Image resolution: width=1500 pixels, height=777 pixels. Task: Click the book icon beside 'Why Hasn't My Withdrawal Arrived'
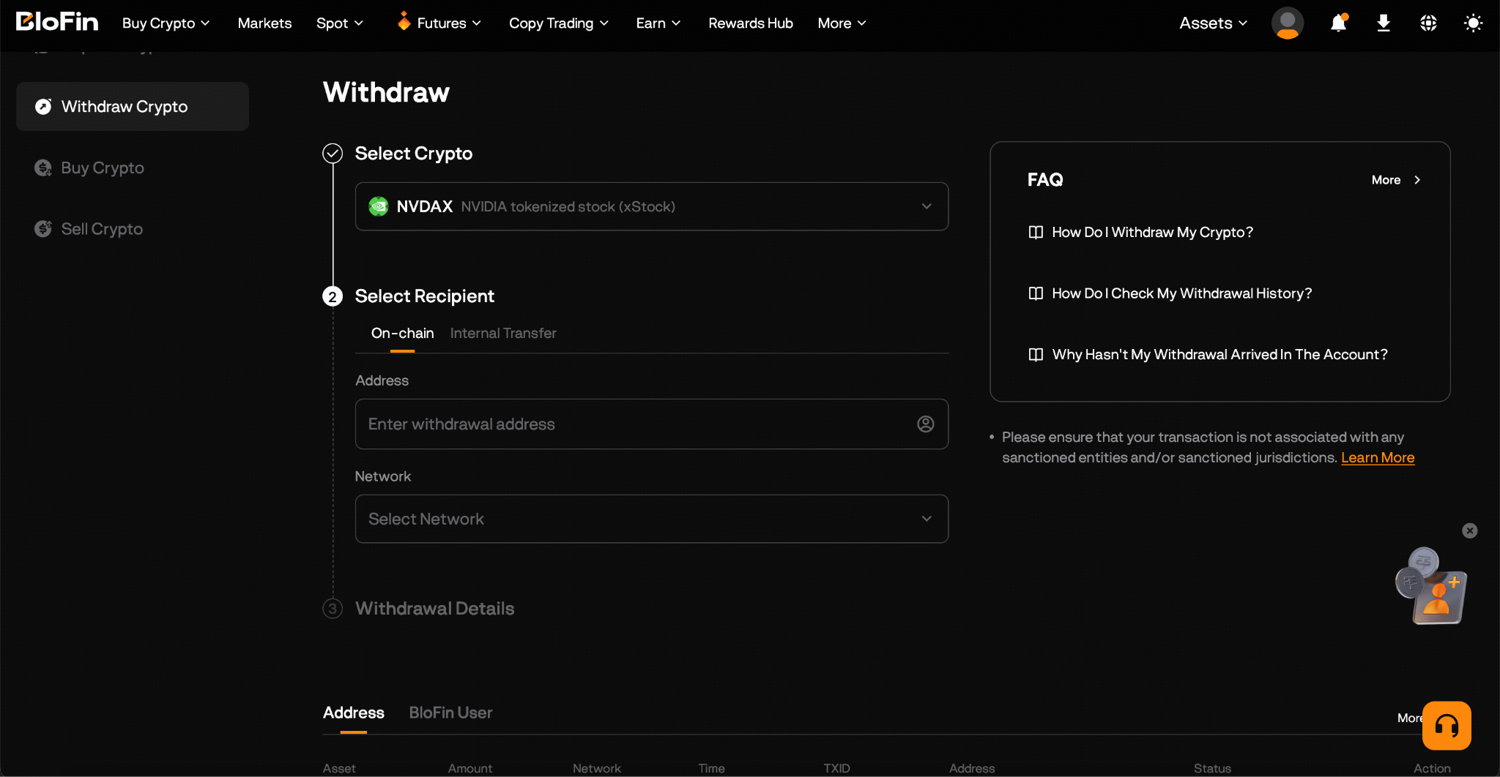(x=1036, y=354)
